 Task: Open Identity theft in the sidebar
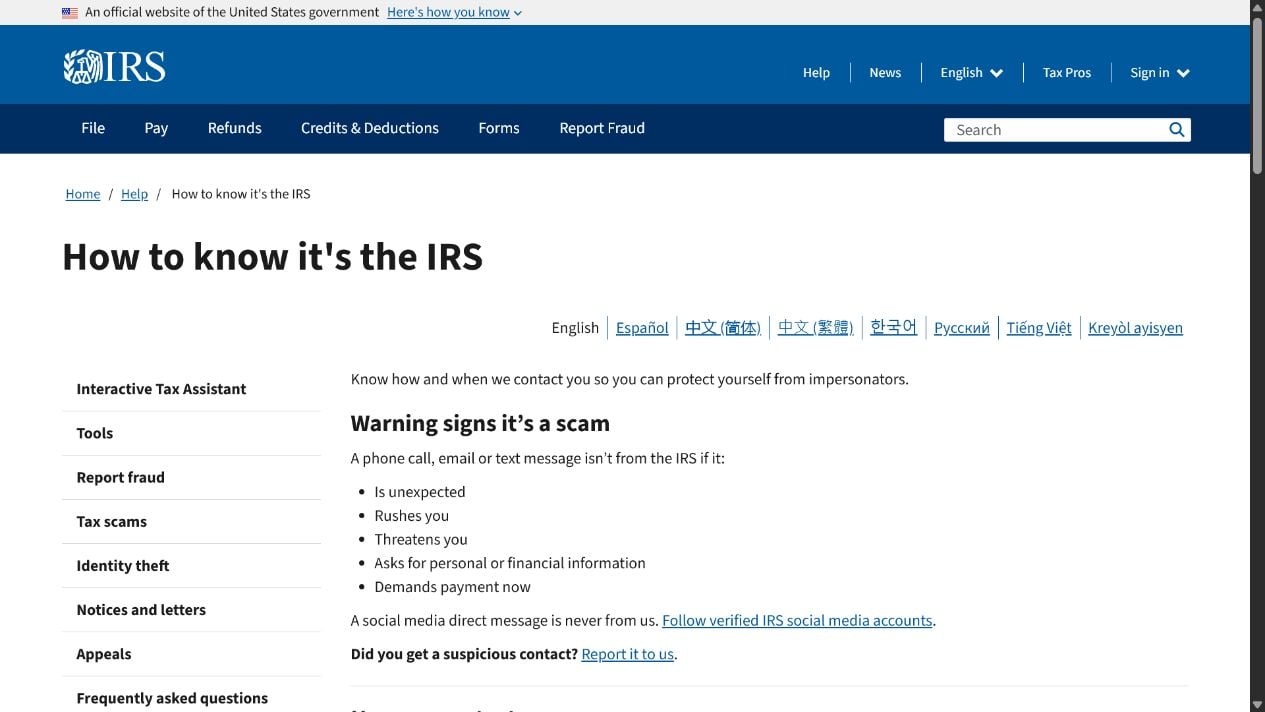[x=191, y=565]
